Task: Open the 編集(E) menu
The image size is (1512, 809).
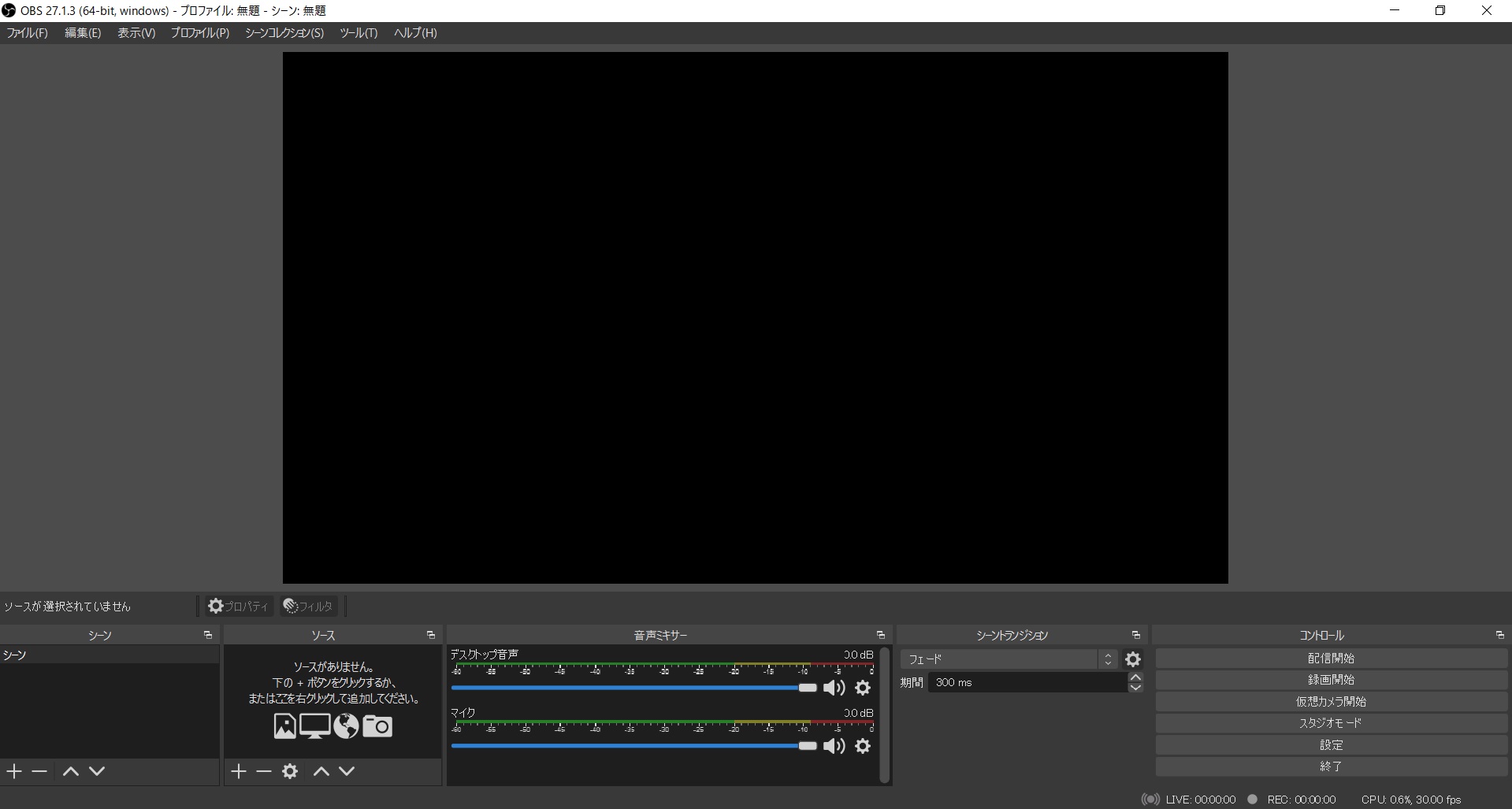Action: (83, 33)
